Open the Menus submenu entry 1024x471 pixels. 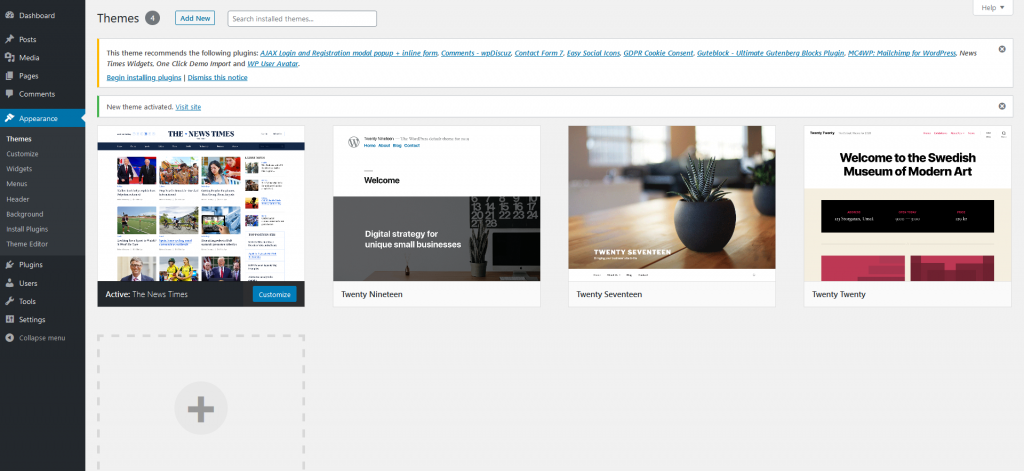coord(17,184)
